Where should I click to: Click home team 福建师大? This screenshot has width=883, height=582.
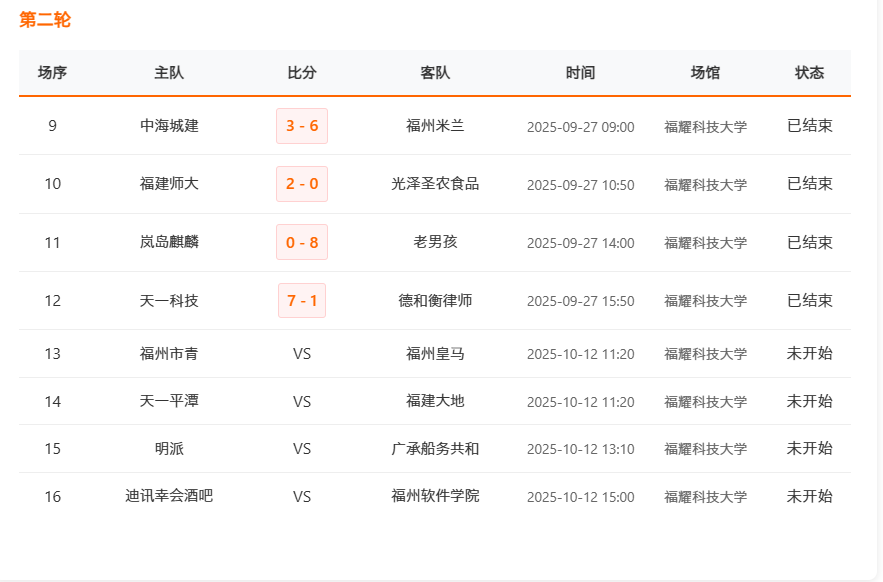169,184
